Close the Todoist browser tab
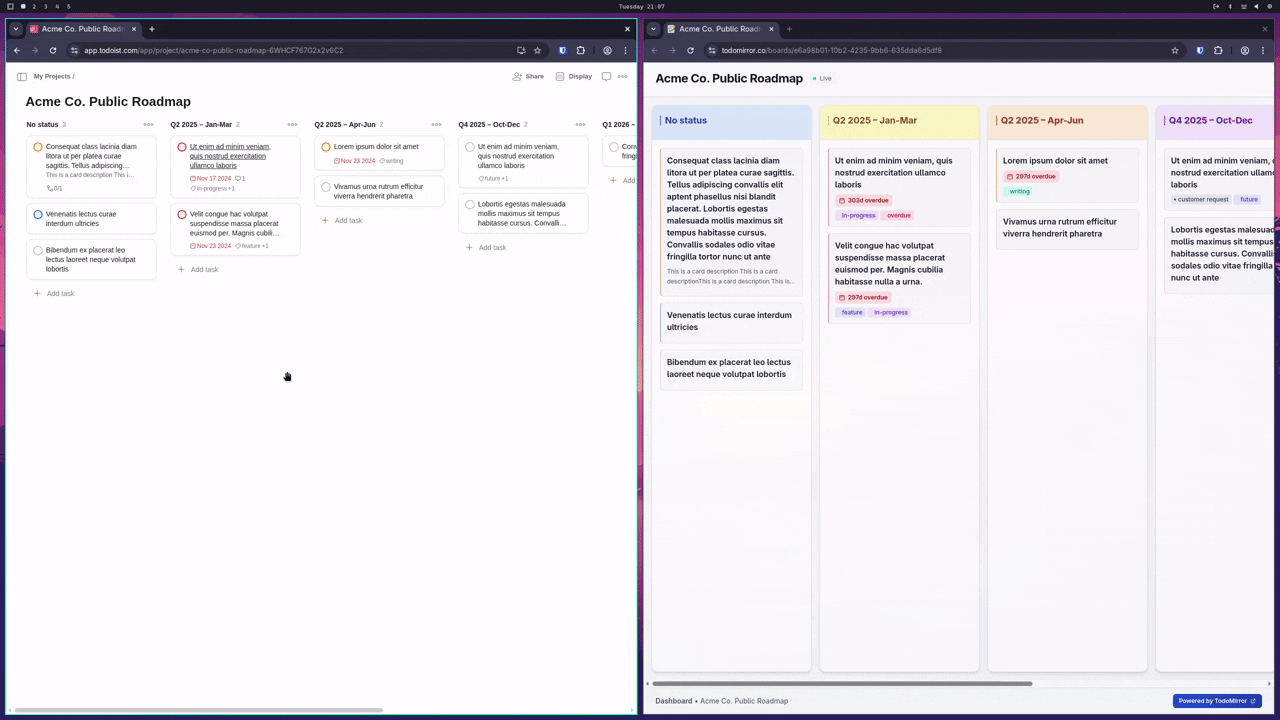The width and height of the screenshot is (1280, 720). pyautogui.click(x=133, y=29)
